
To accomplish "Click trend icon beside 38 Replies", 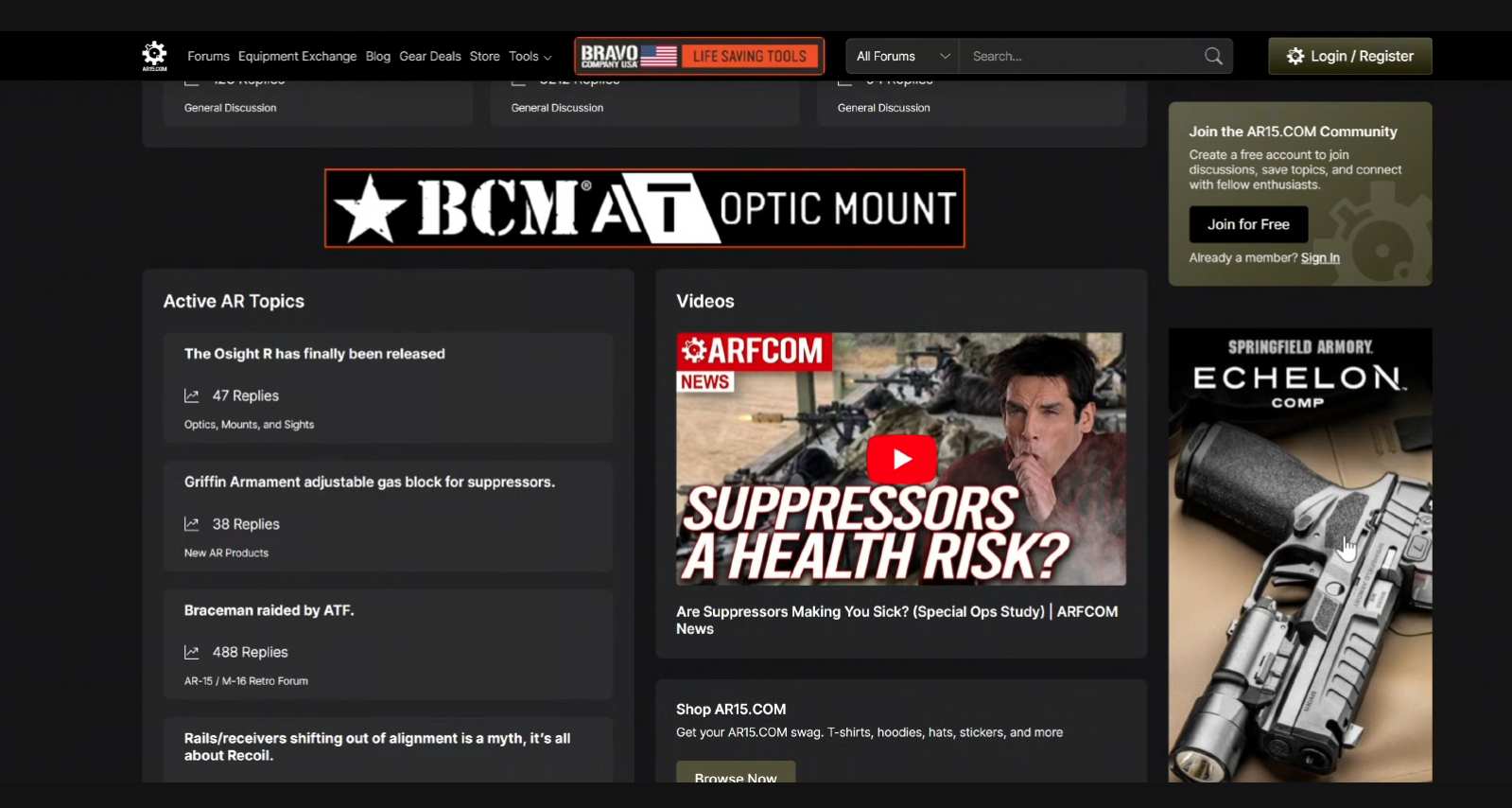I will point(192,524).
